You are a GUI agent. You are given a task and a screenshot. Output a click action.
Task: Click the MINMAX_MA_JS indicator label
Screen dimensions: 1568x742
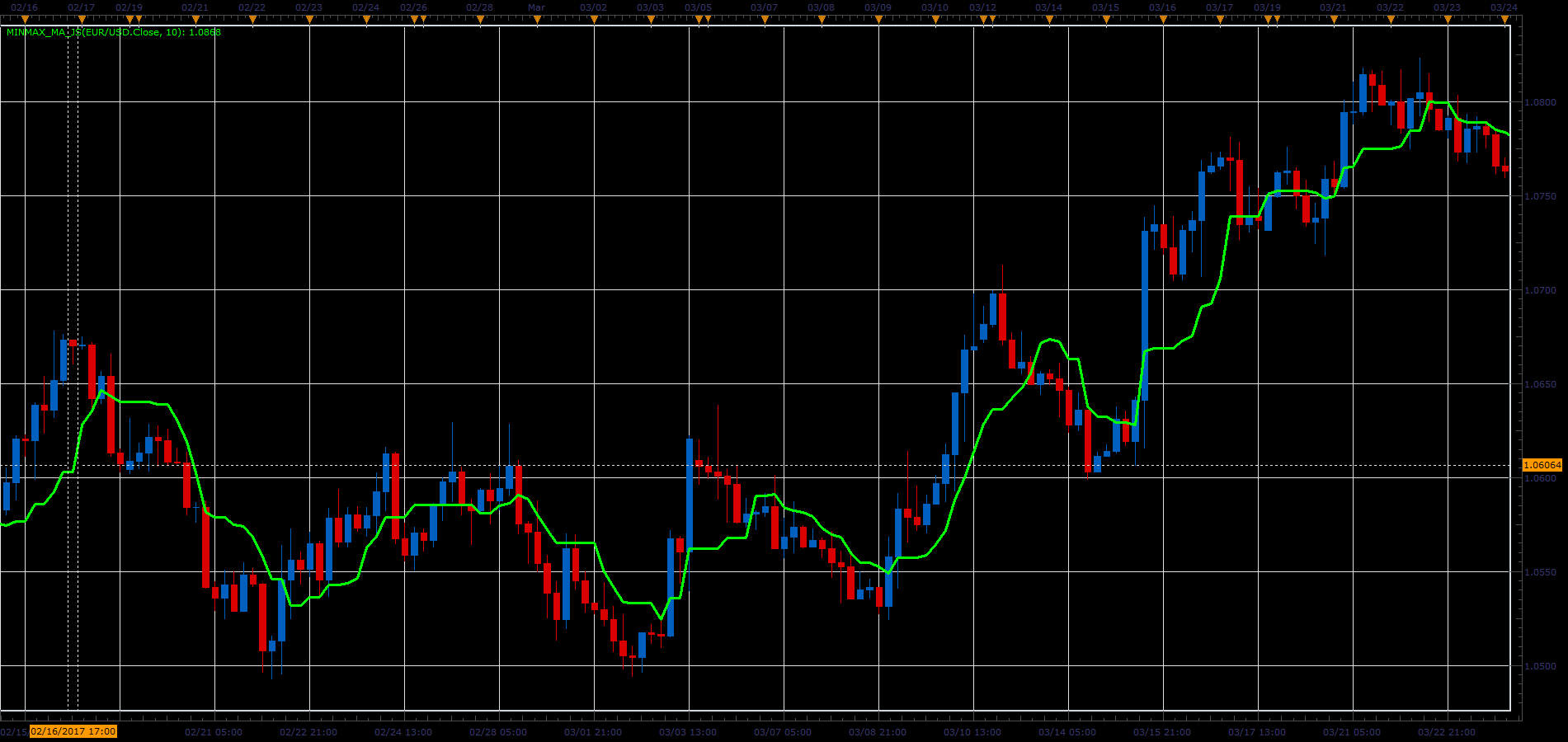(x=114, y=32)
